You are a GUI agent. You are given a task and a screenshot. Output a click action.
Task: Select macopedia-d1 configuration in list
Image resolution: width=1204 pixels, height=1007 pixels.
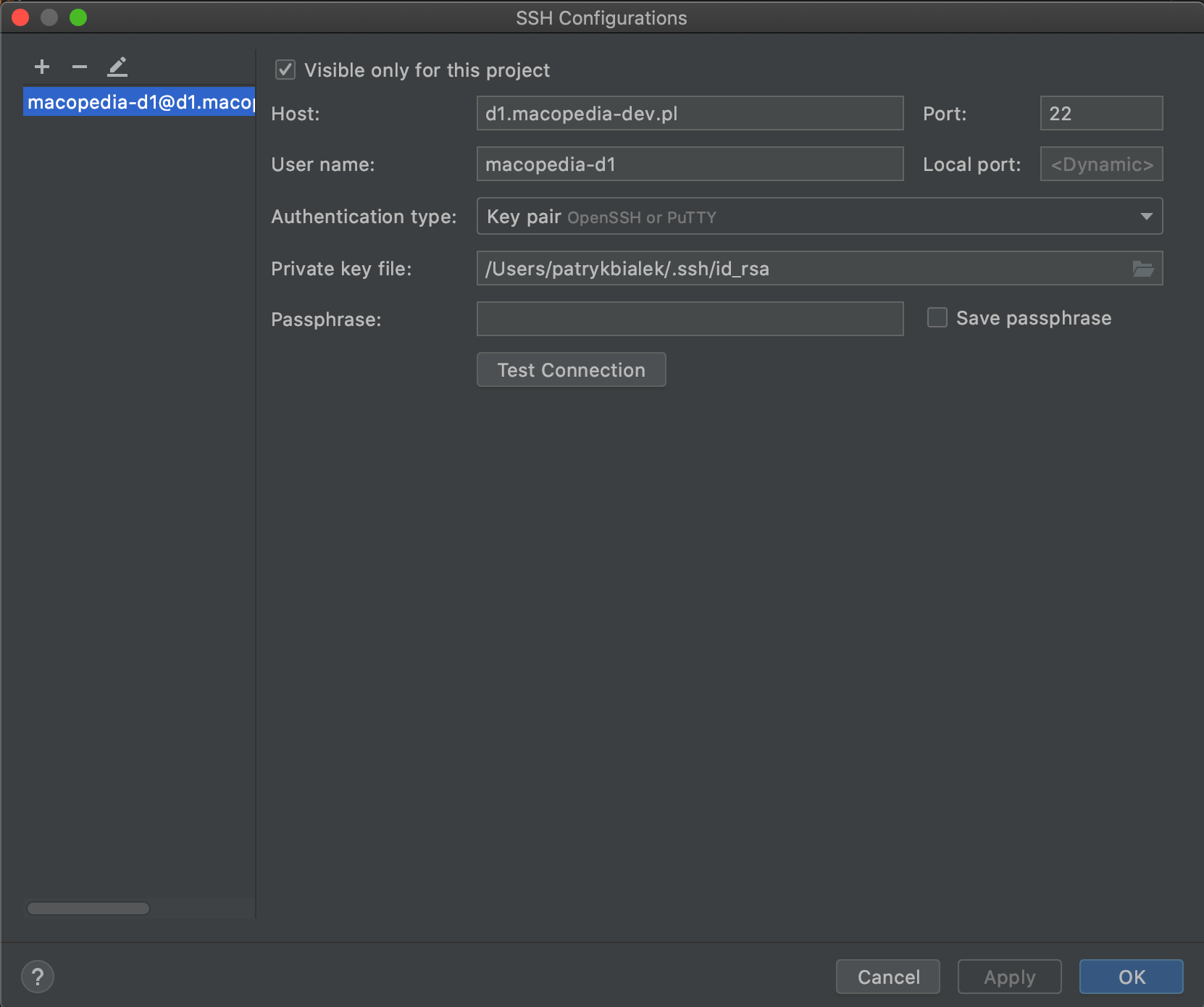pos(139,102)
